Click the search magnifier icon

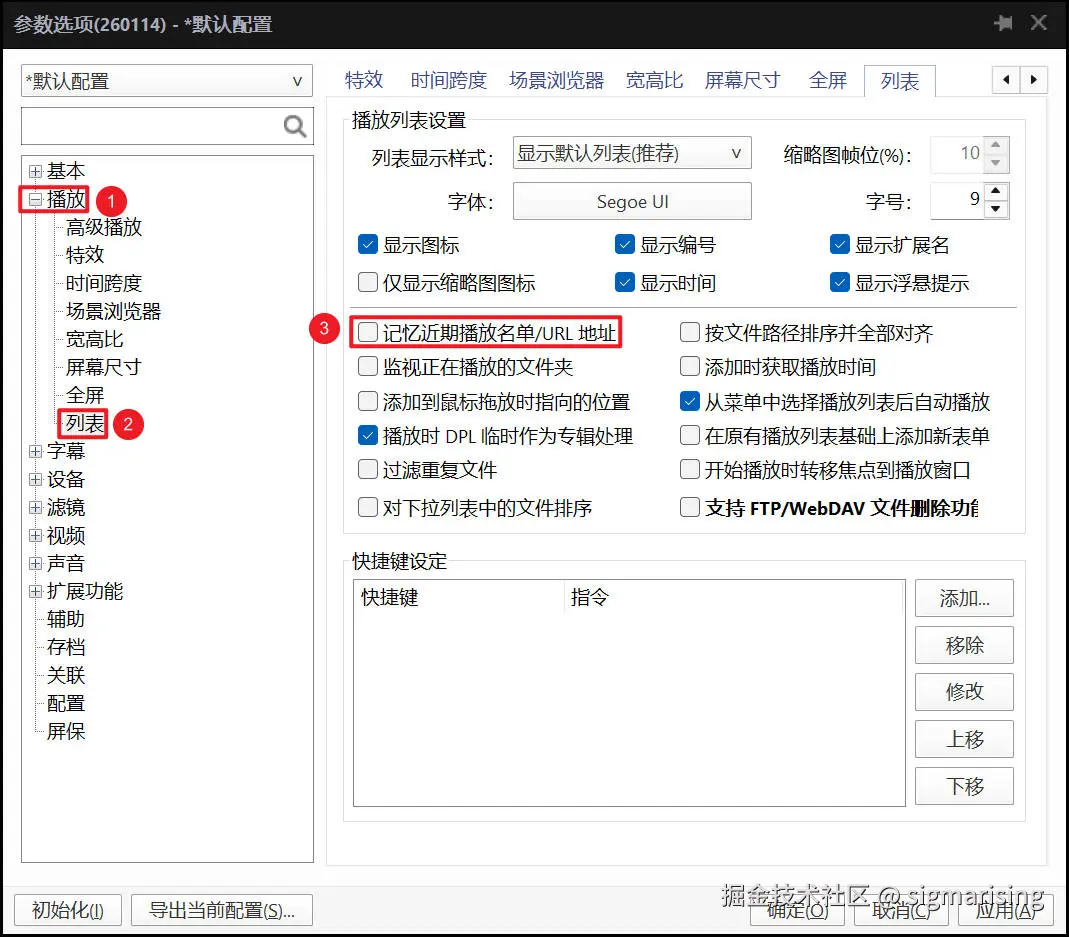[293, 126]
